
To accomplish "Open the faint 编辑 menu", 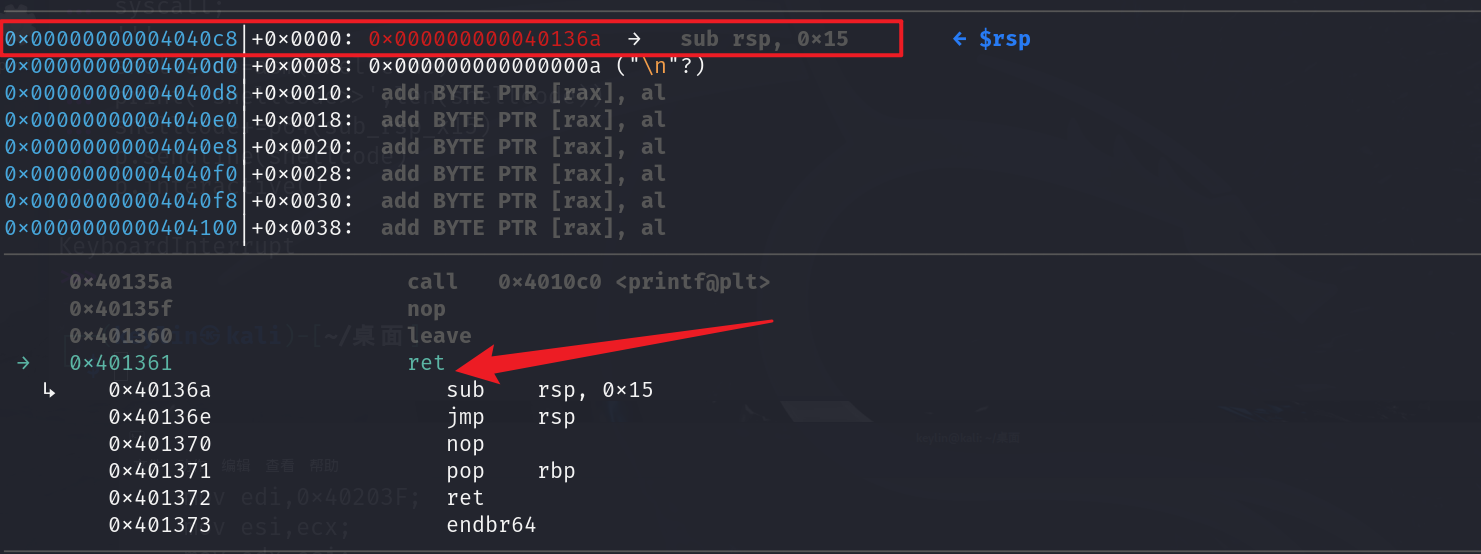I will 236,465.
